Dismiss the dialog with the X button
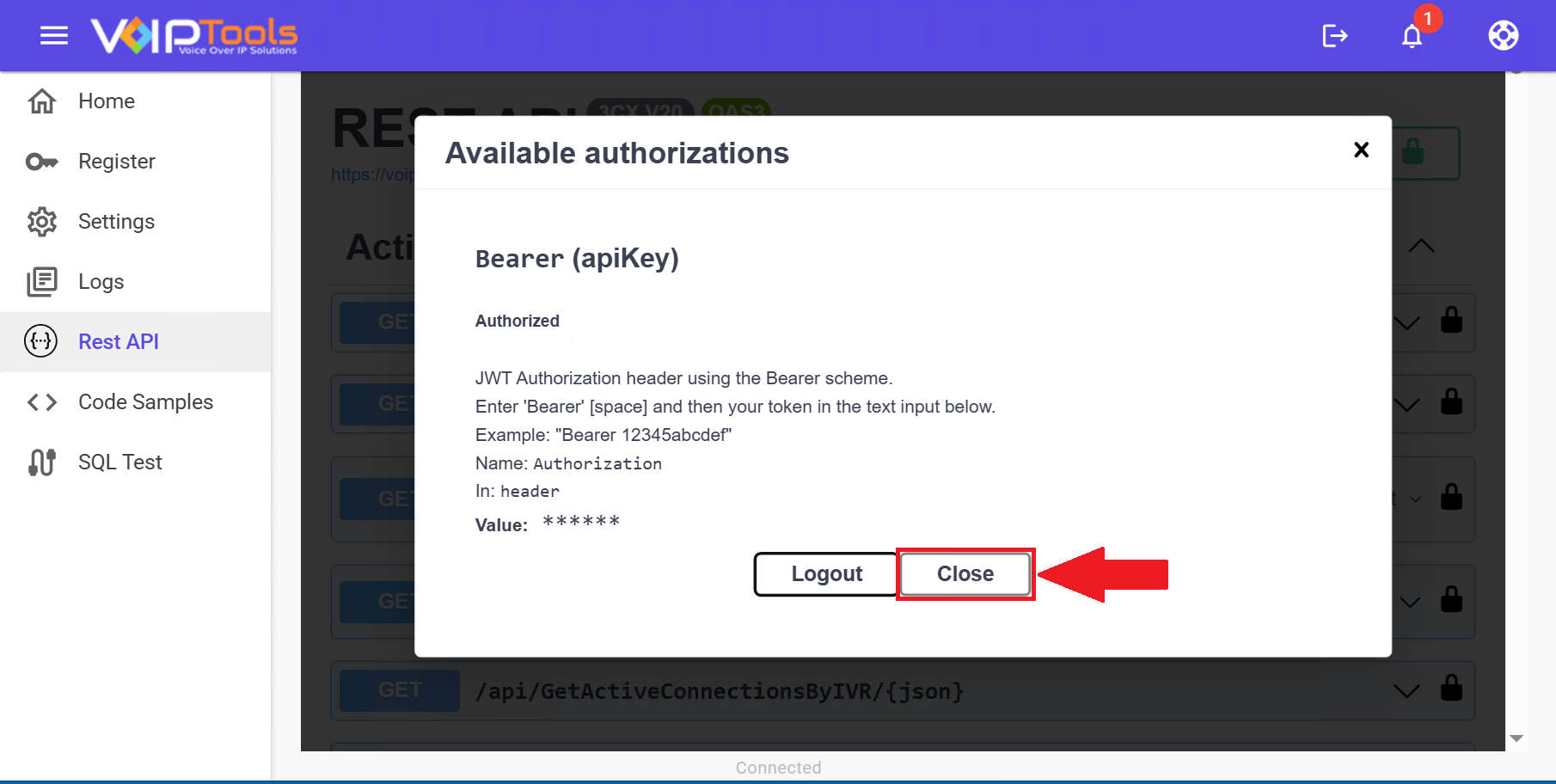Screen dimensions: 1556x784 [x=1361, y=150]
